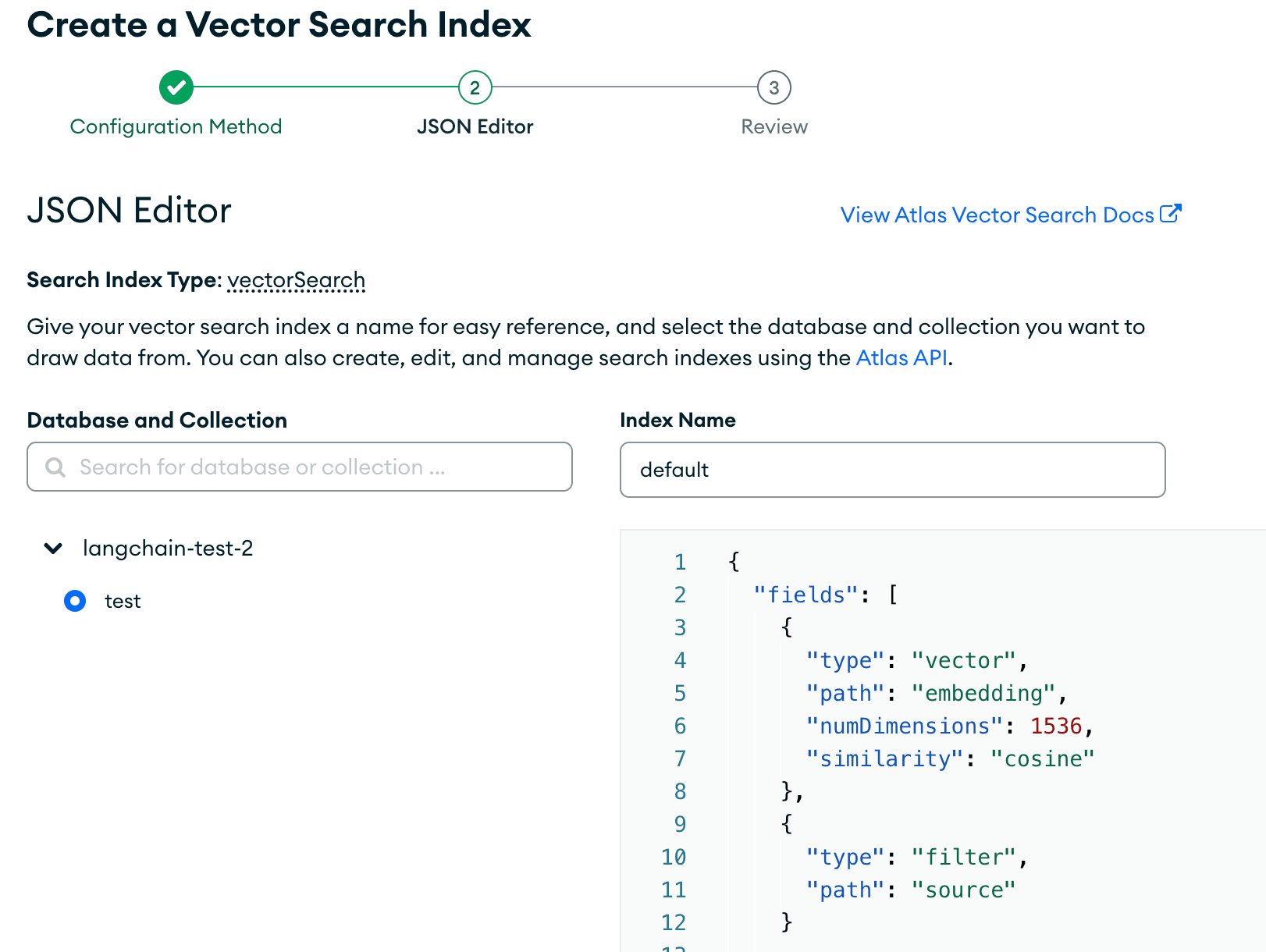
Task: Click the cosine similarity value in JSON
Action: point(1044,758)
